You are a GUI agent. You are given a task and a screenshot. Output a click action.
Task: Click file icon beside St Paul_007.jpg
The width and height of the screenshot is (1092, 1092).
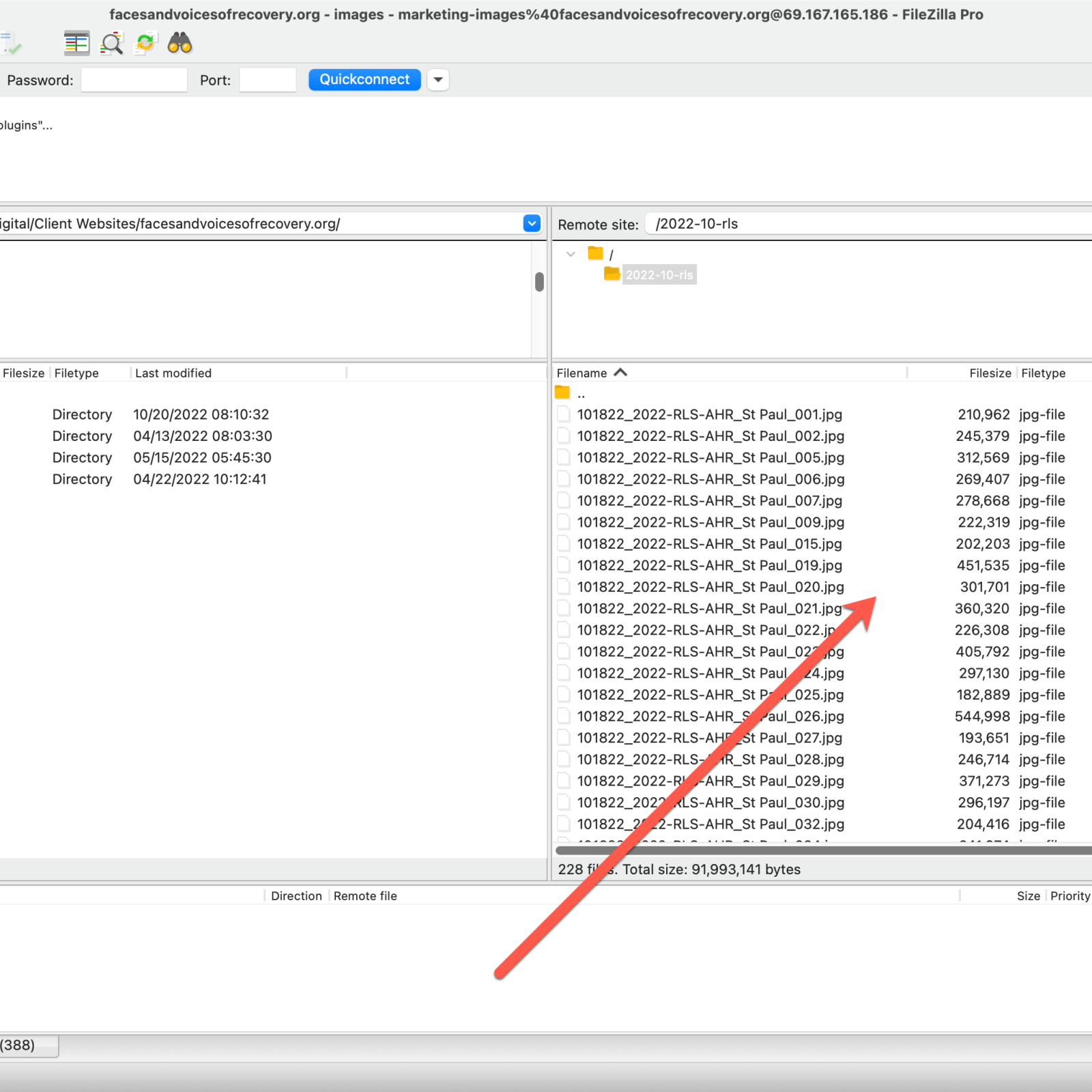tap(564, 501)
